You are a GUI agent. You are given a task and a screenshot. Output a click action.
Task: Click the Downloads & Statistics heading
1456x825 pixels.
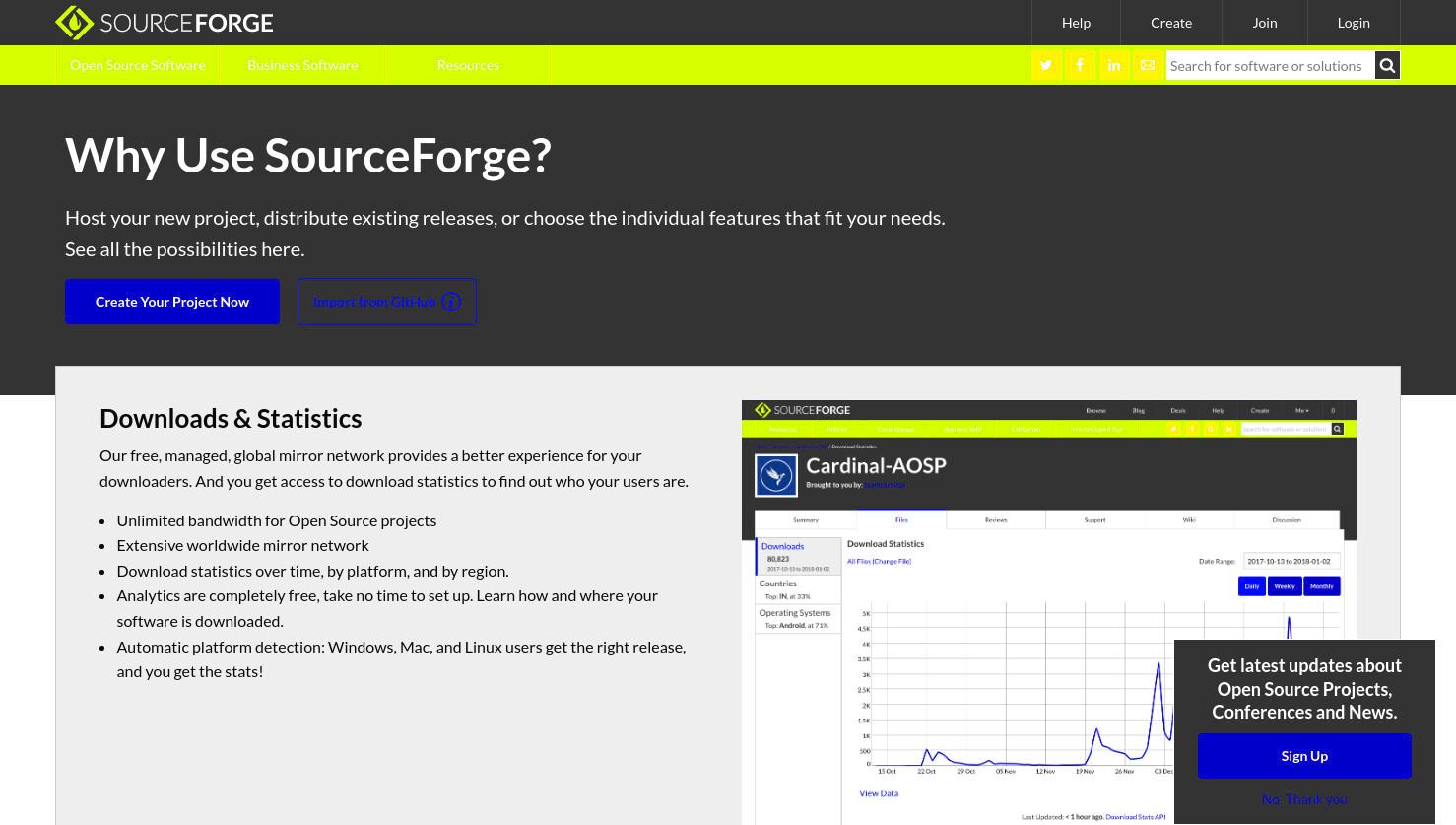click(x=231, y=418)
